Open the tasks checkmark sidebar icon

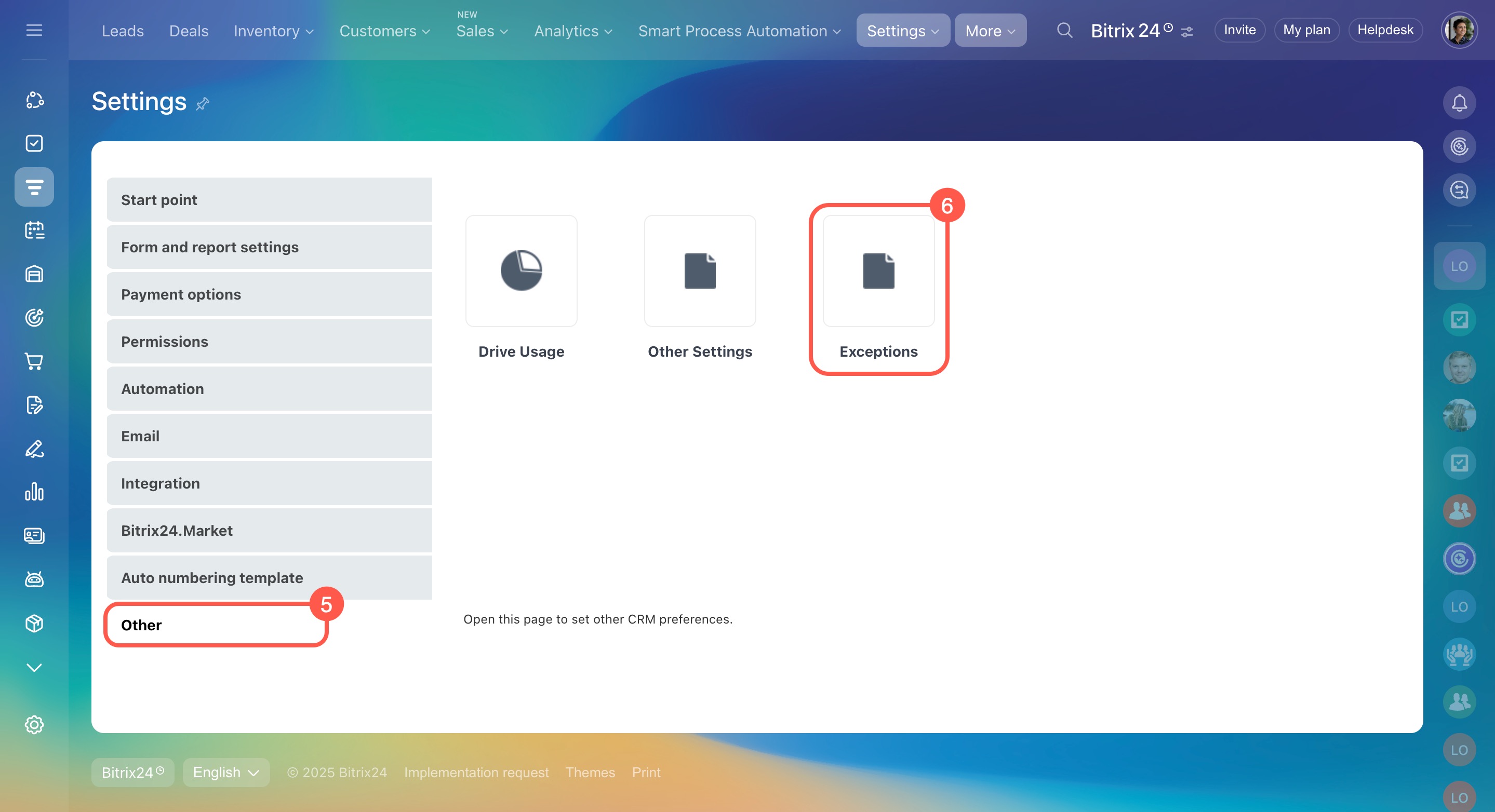(34, 143)
